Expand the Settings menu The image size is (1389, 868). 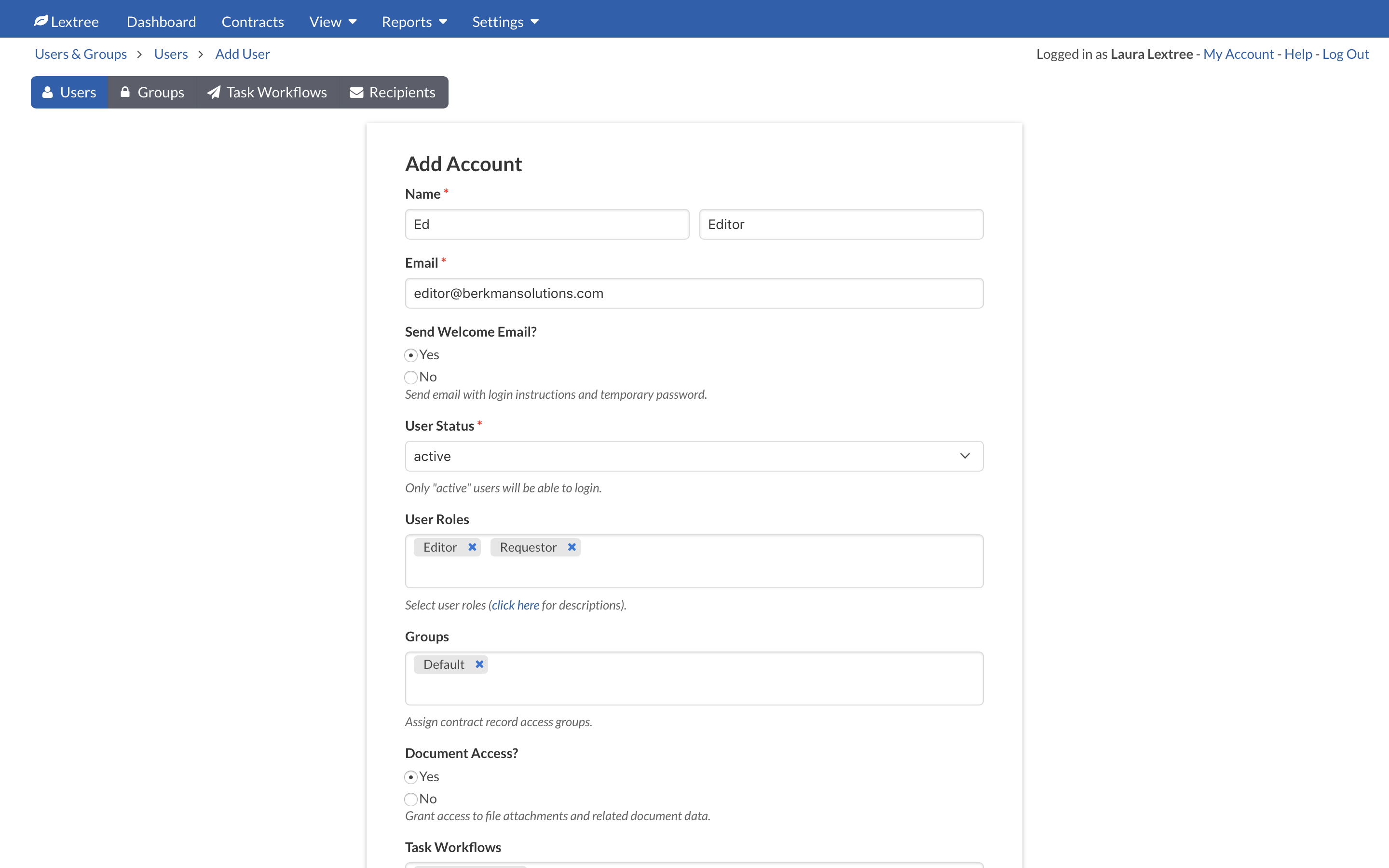pos(505,22)
